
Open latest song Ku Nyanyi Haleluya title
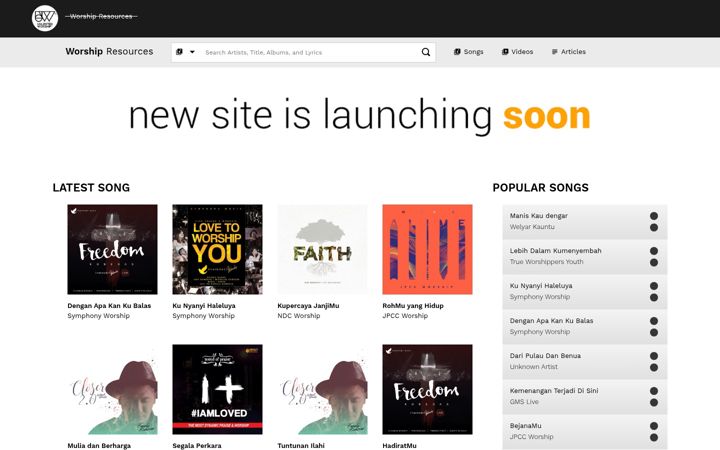click(x=204, y=305)
